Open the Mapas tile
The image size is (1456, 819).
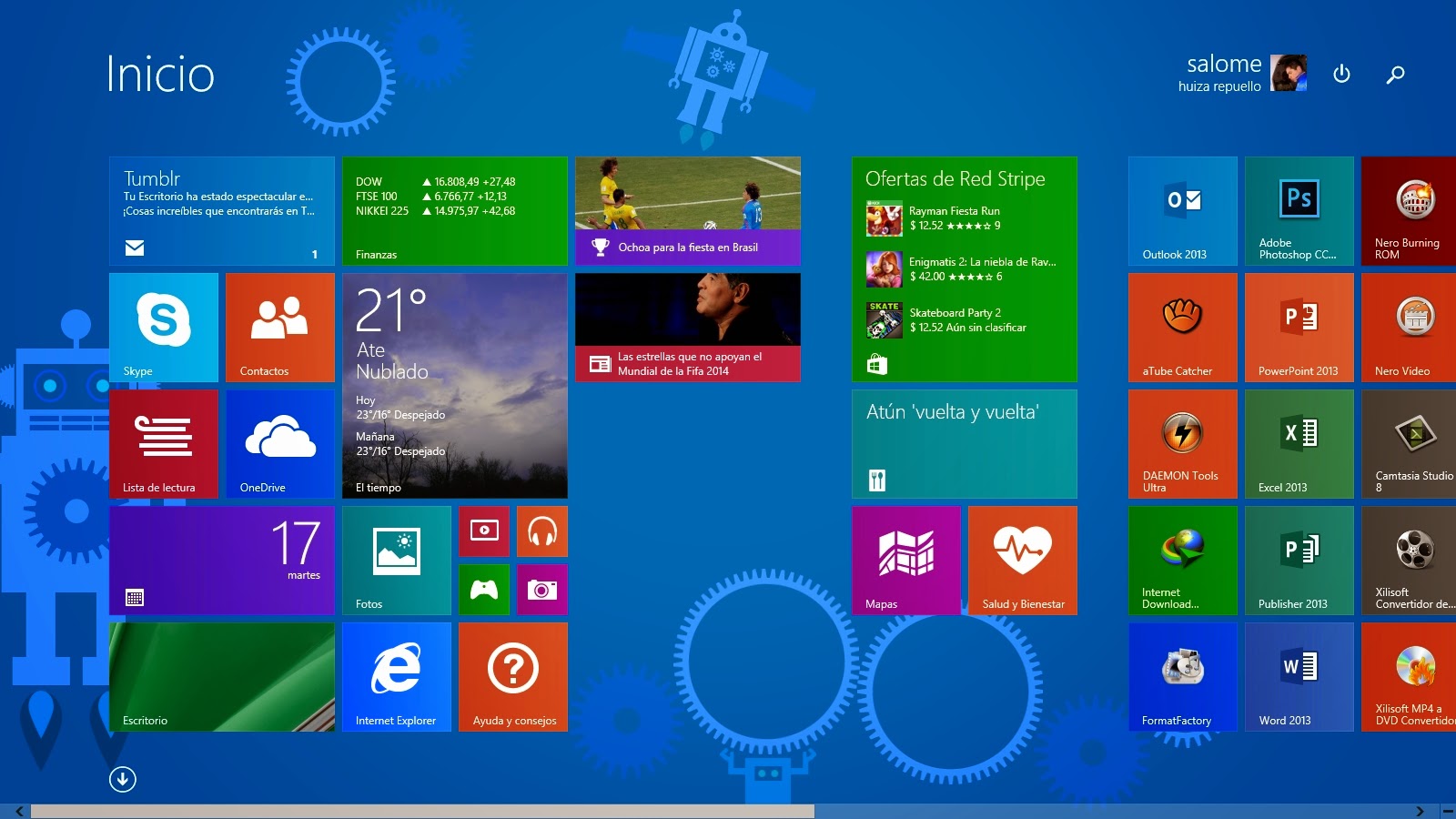click(906, 561)
